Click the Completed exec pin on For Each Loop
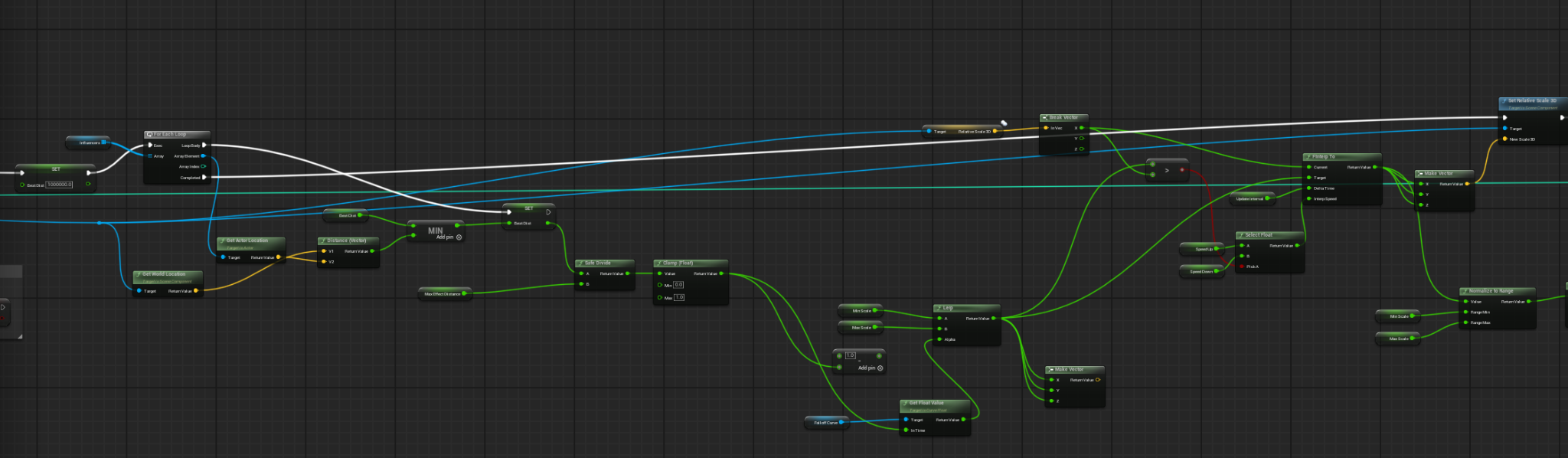Screen dimensions: 1568x458 point(204,178)
